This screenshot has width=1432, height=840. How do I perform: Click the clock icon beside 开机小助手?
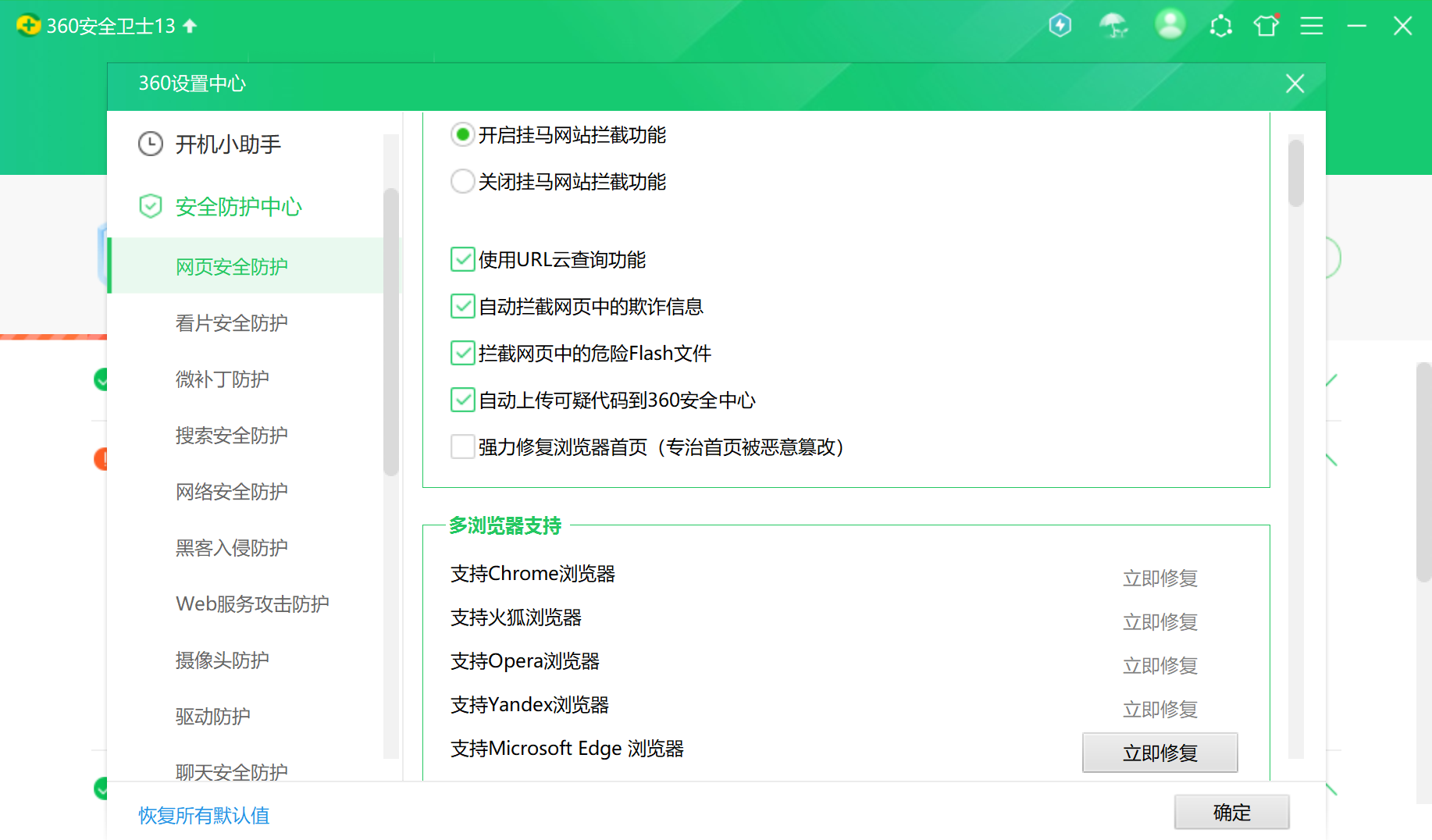pyautogui.click(x=151, y=144)
